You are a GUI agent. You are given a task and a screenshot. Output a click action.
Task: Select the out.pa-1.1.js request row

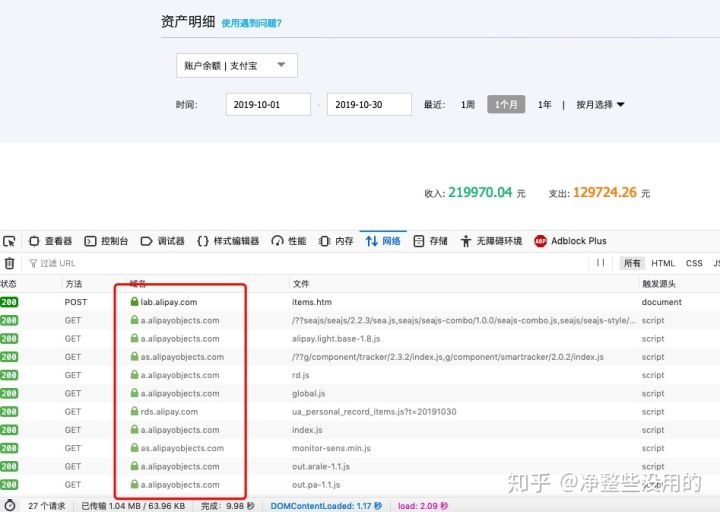coord(360,485)
